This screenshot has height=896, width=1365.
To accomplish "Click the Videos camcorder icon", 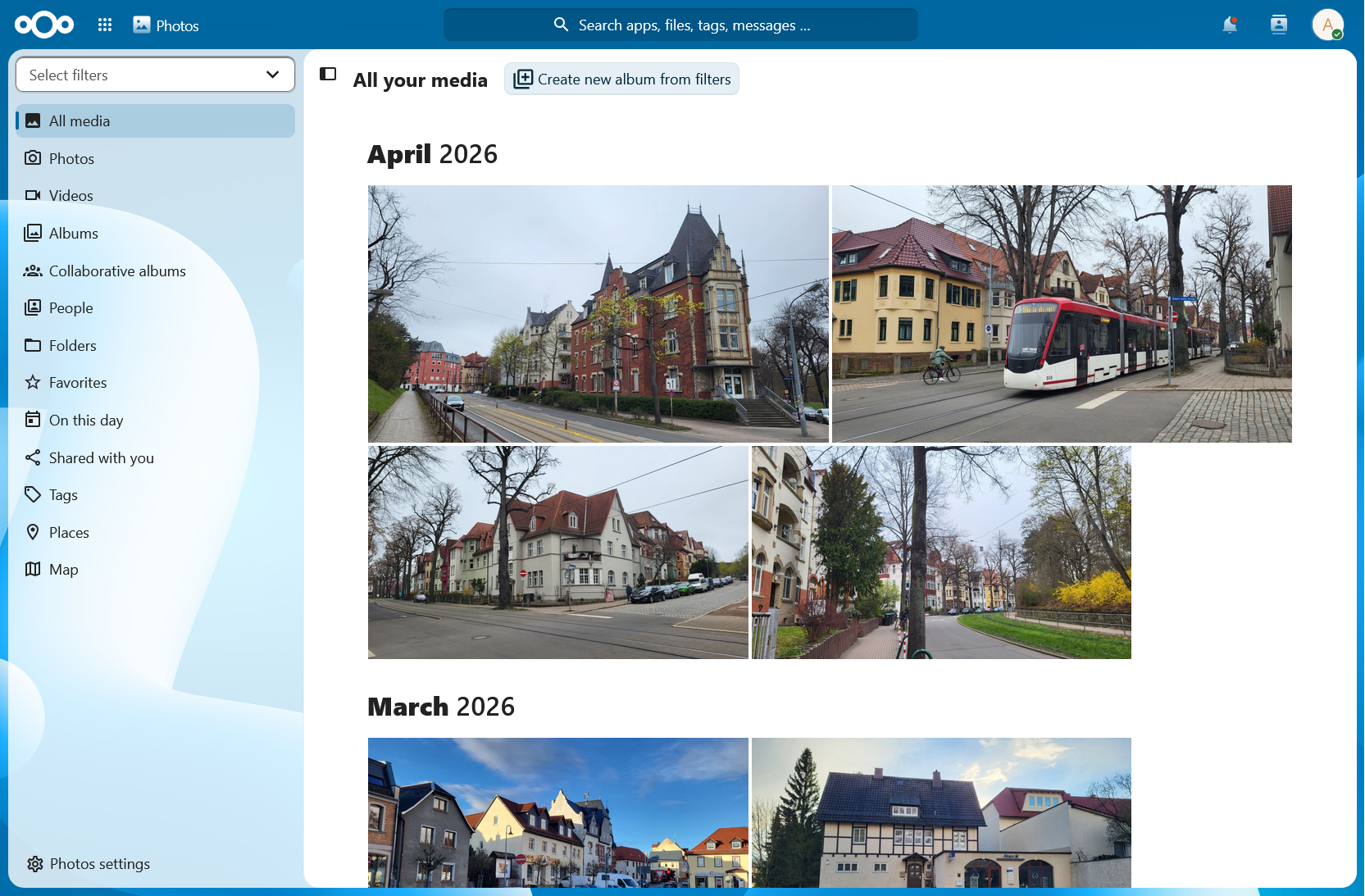I will 33,195.
